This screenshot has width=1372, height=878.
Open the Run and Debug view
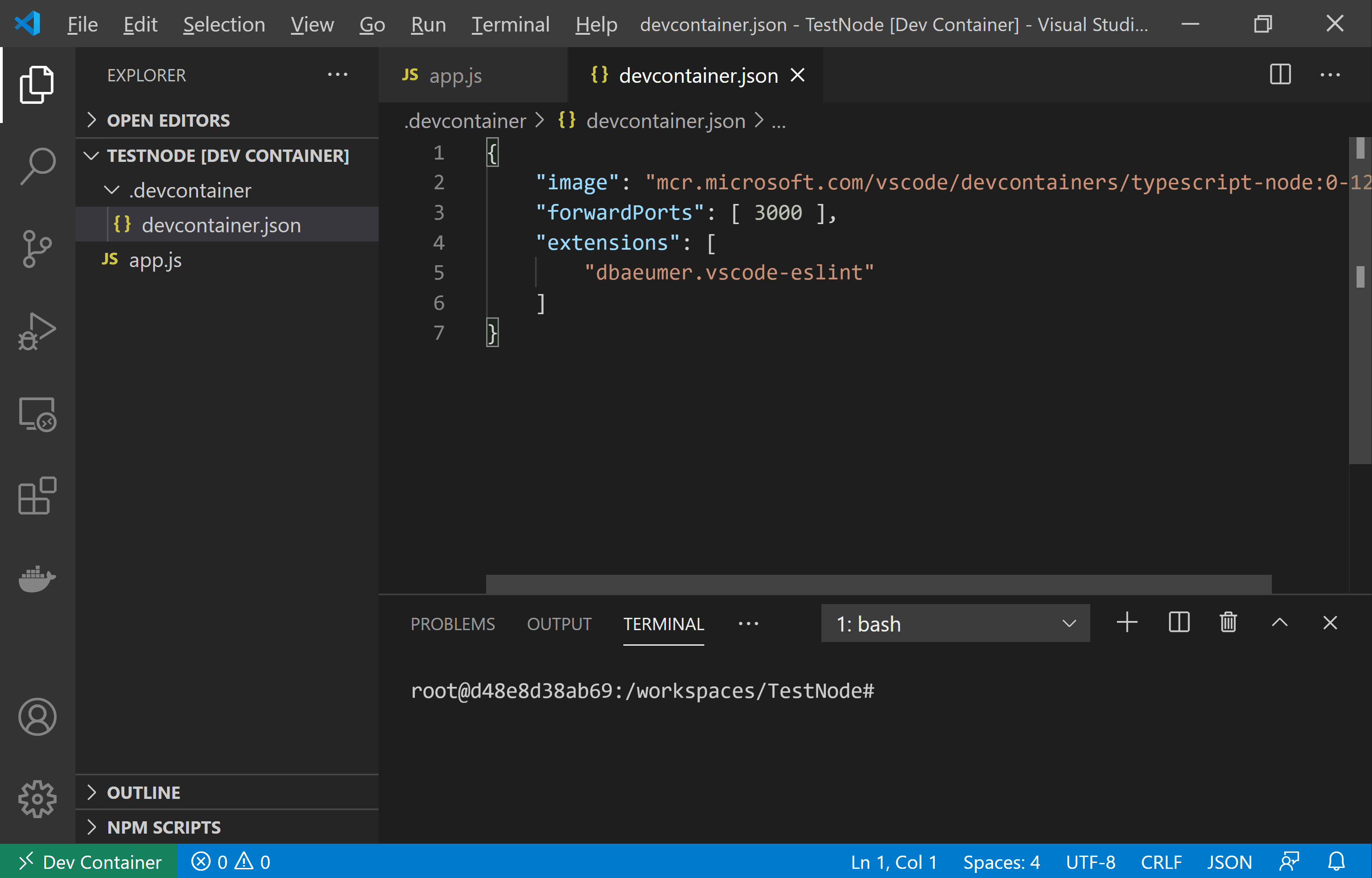(37, 331)
